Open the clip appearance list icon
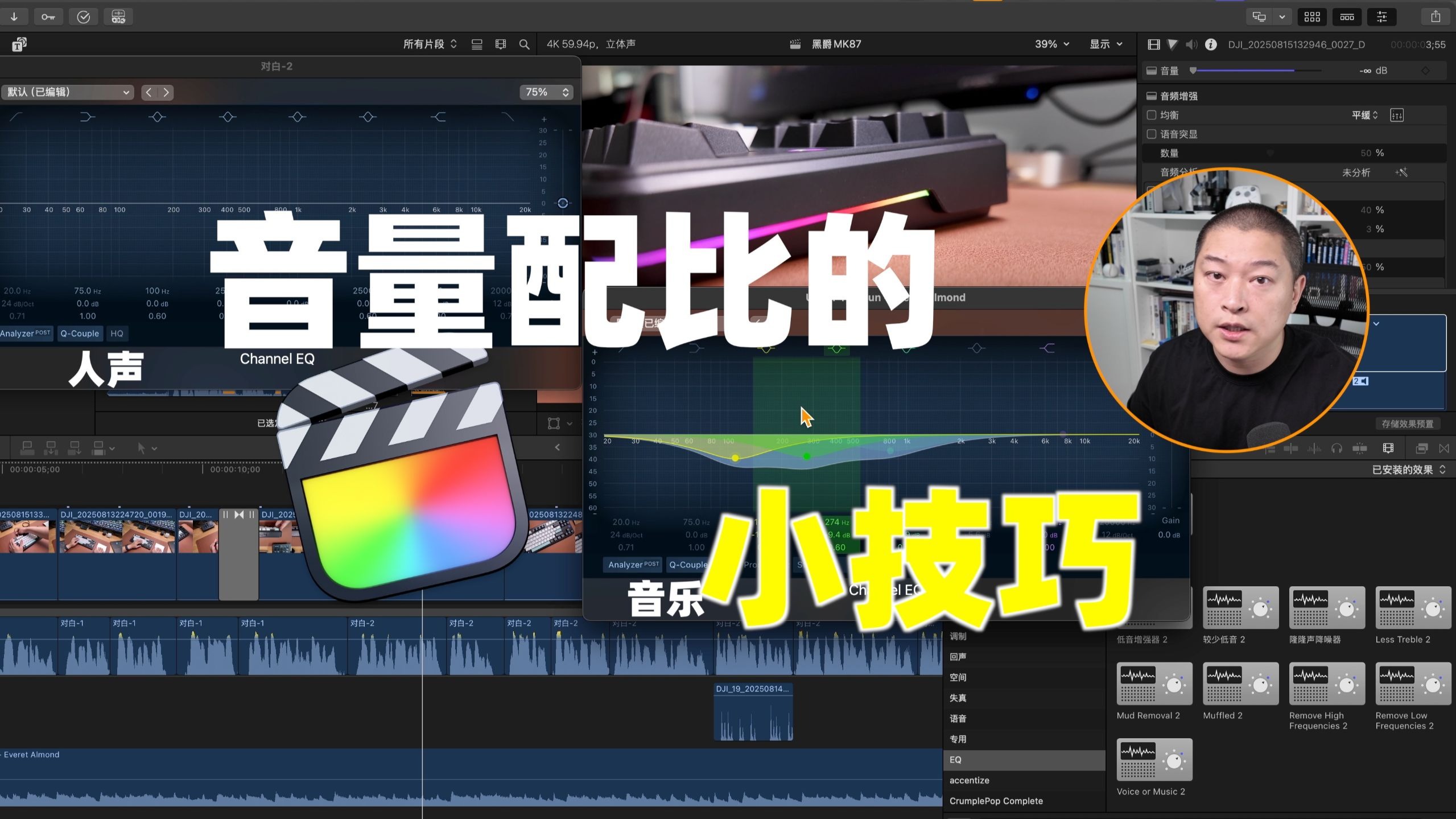This screenshot has width=1456, height=819. pyautogui.click(x=477, y=44)
